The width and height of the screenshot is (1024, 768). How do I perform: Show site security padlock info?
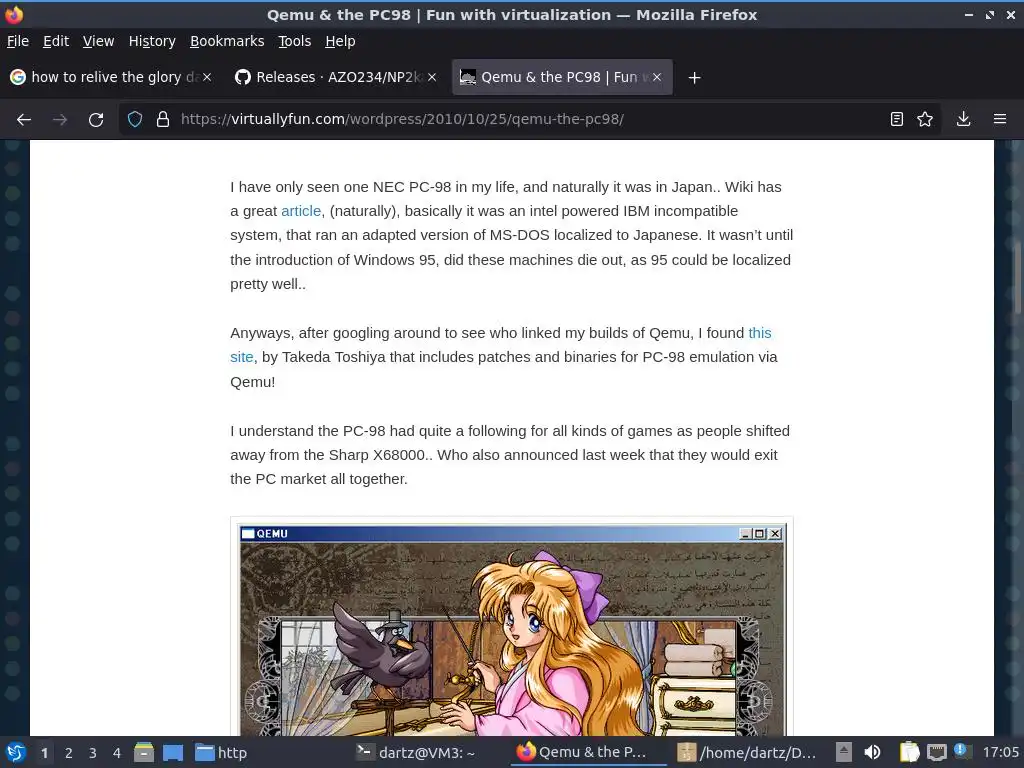point(163,120)
